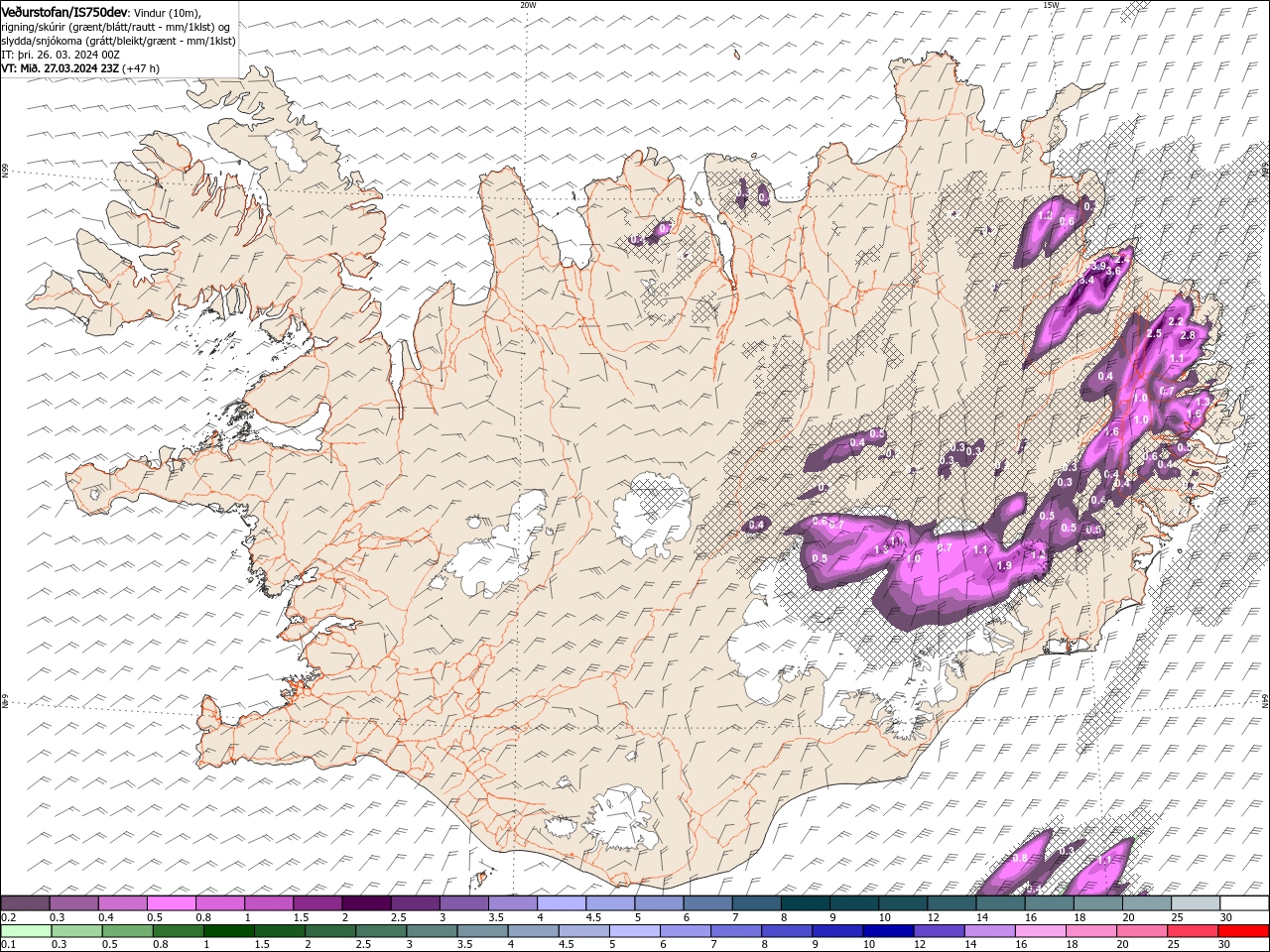
Task: Click the white swatch after 30 in snow legend
Action: click(x=1245, y=903)
